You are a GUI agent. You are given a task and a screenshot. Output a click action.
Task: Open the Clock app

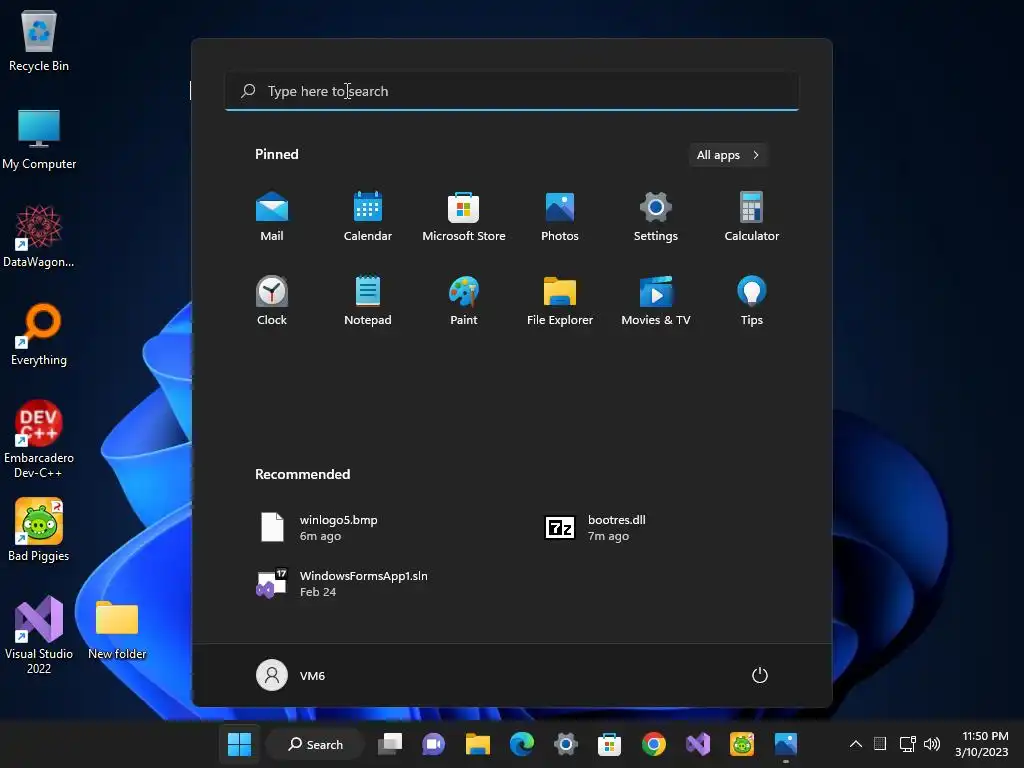click(x=272, y=300)
